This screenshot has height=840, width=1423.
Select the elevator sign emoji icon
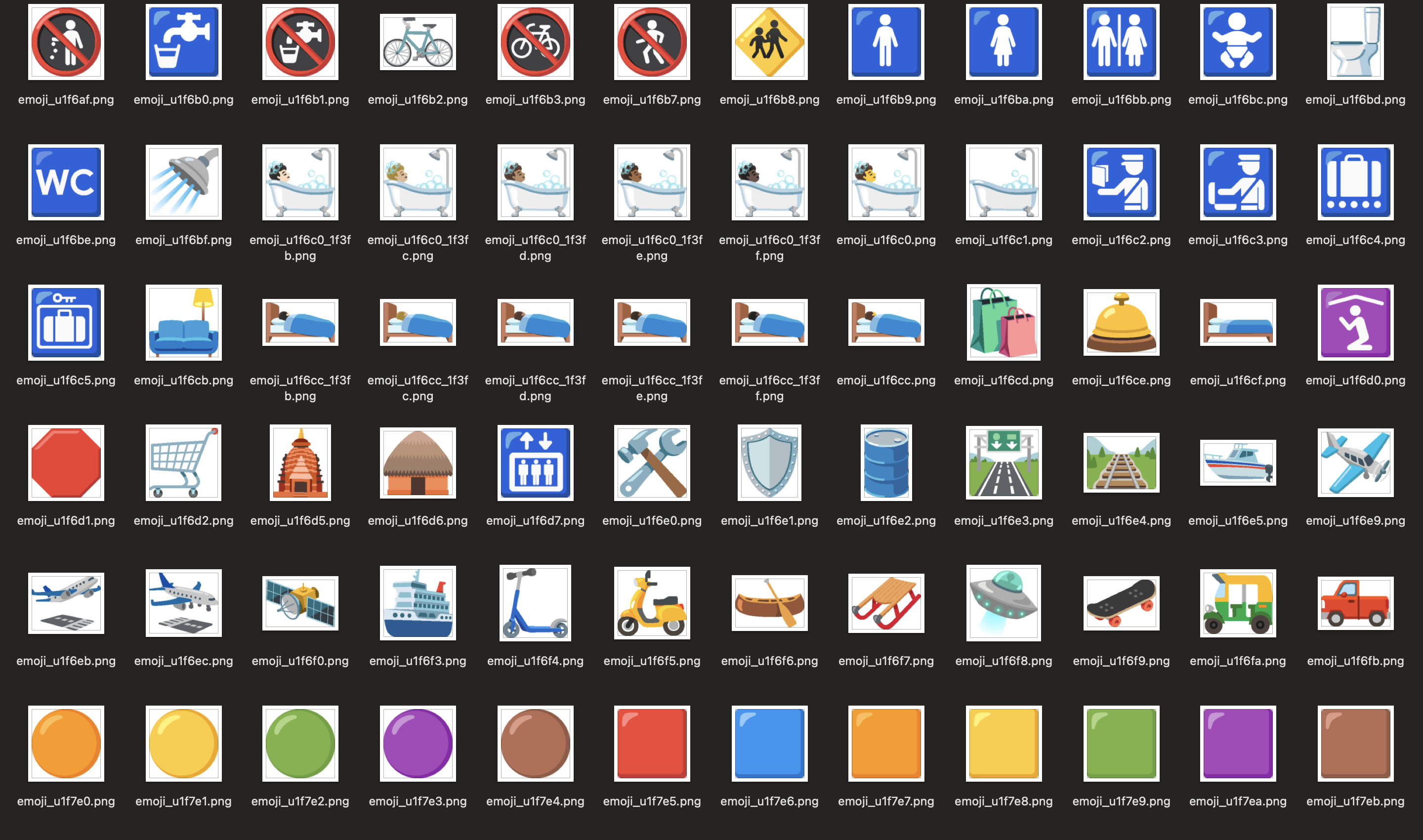point(535,463)
